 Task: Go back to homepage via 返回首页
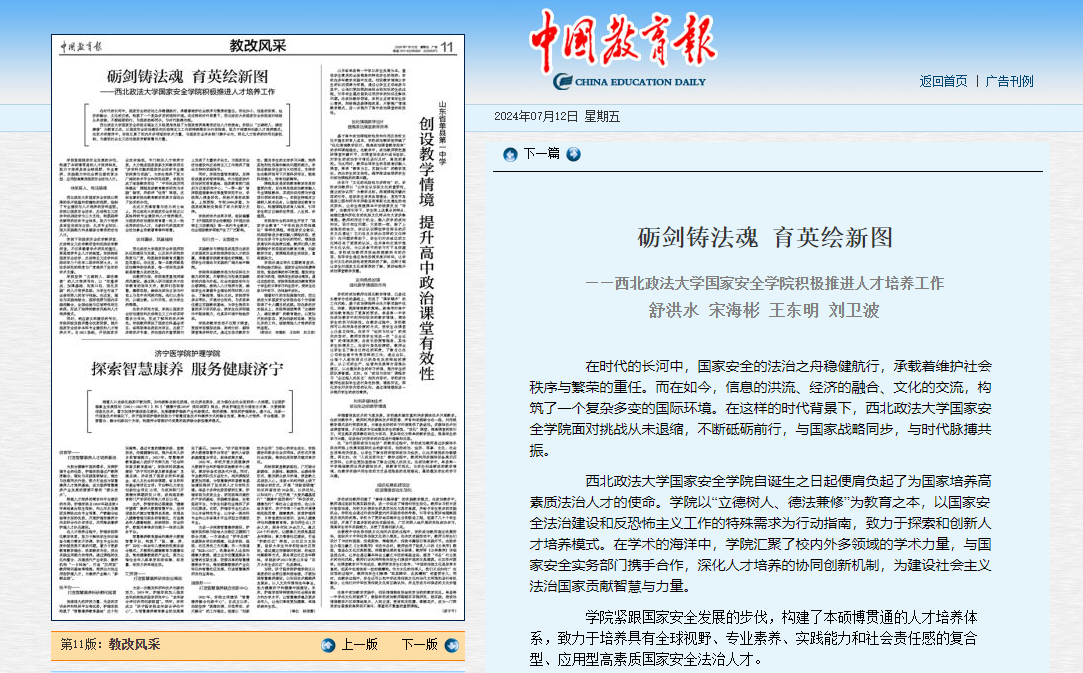click(943, 81)
